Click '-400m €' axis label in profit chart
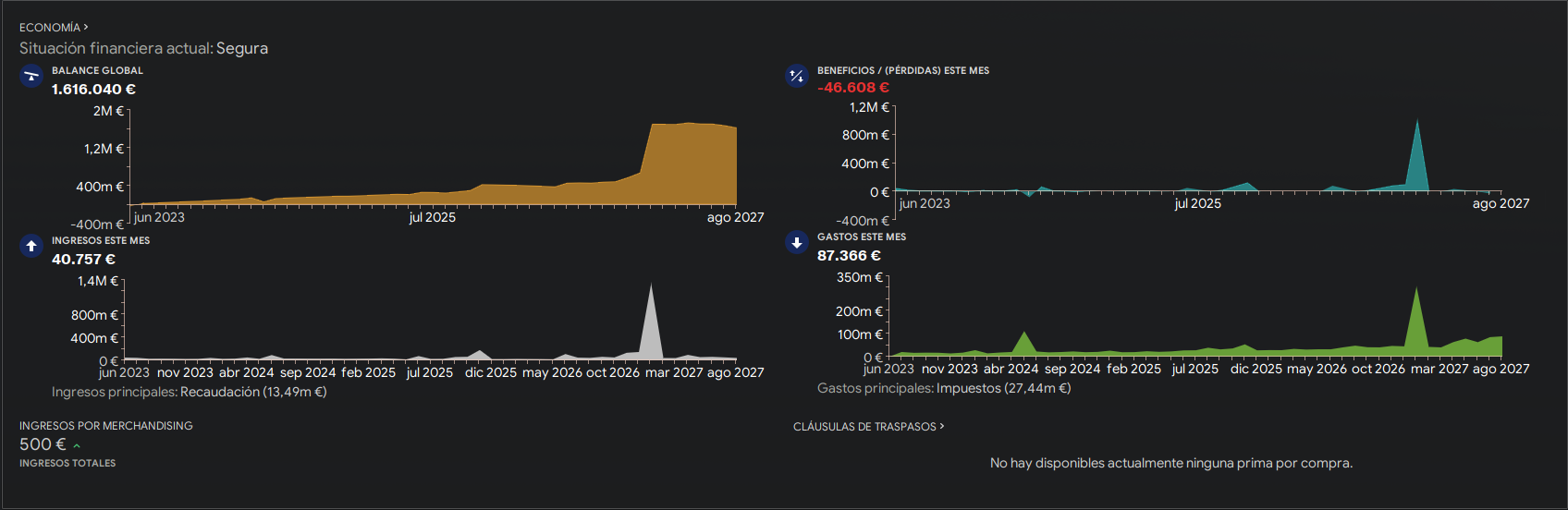 pyautogui.click(x=863, y=221)
